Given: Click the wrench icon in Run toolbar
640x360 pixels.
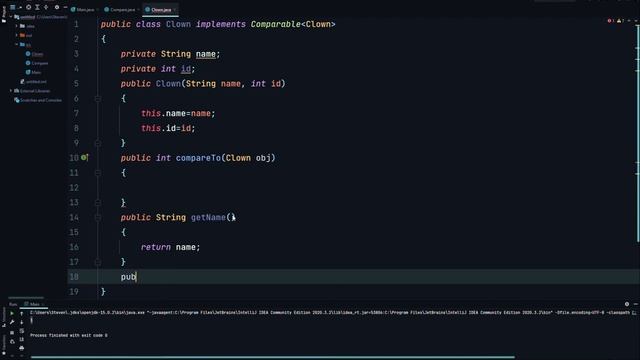Looking at the screenshot, I should (x=12, y=322).
